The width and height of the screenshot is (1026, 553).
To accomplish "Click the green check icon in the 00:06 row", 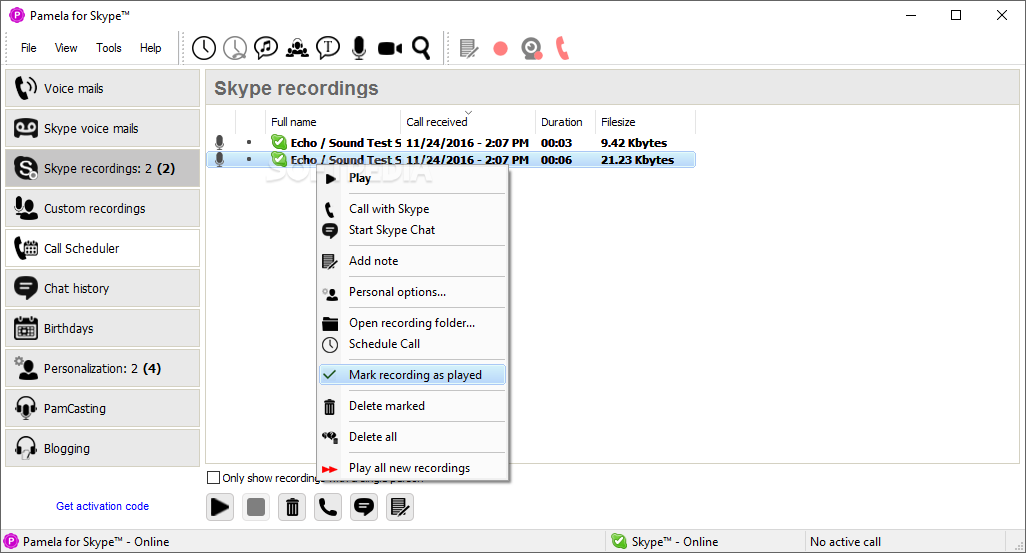I will click(279, 159).
